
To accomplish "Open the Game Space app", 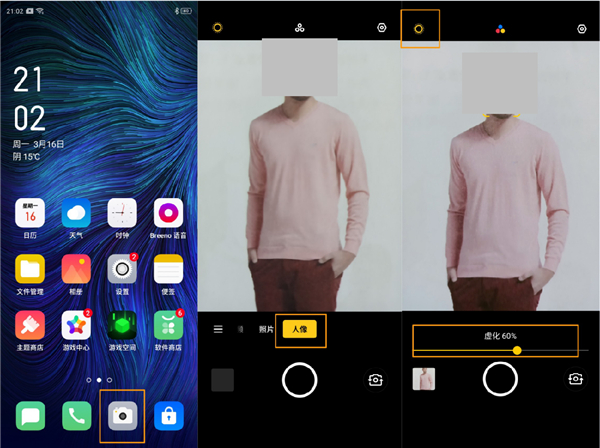I will pyautogui.click(x=122, y=325).
